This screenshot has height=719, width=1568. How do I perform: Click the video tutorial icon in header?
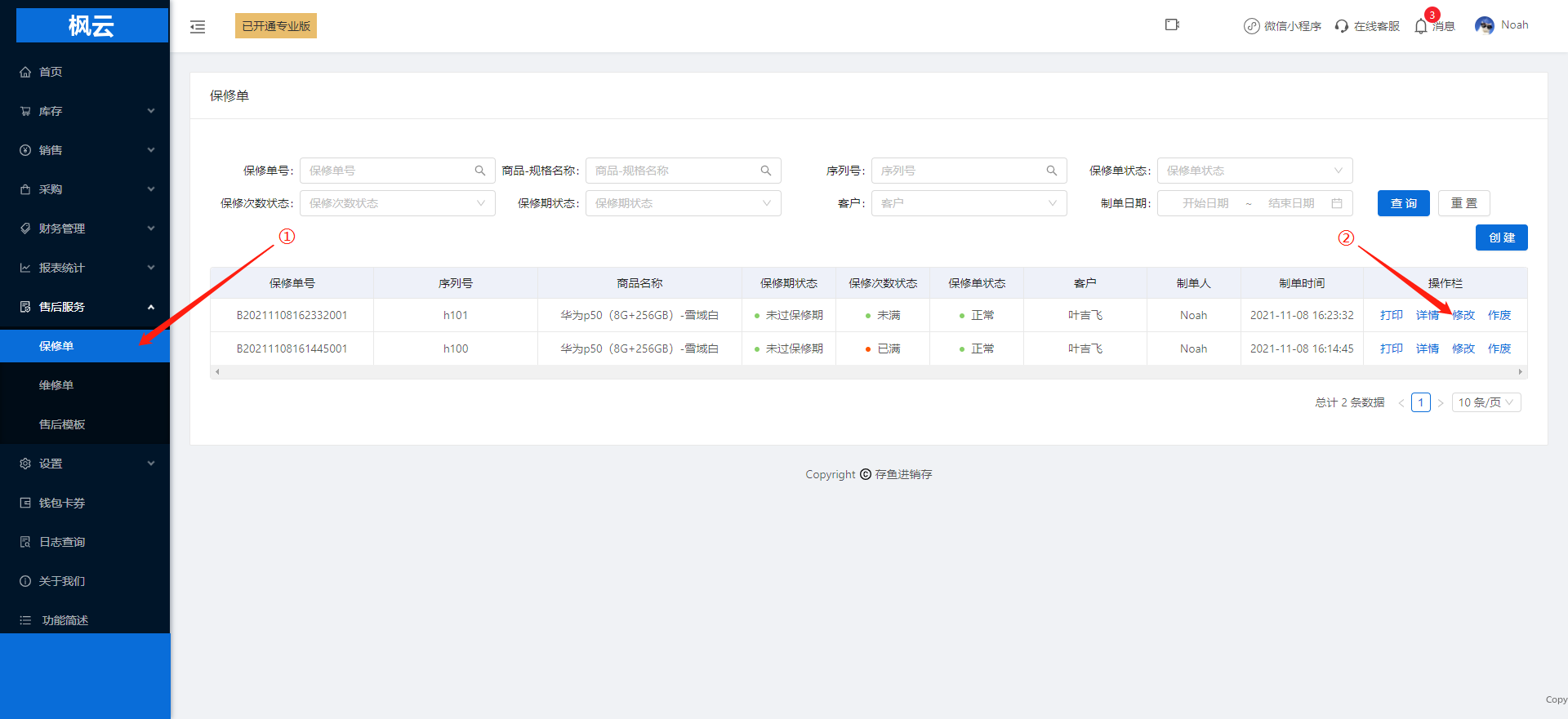pos(1172,25)
